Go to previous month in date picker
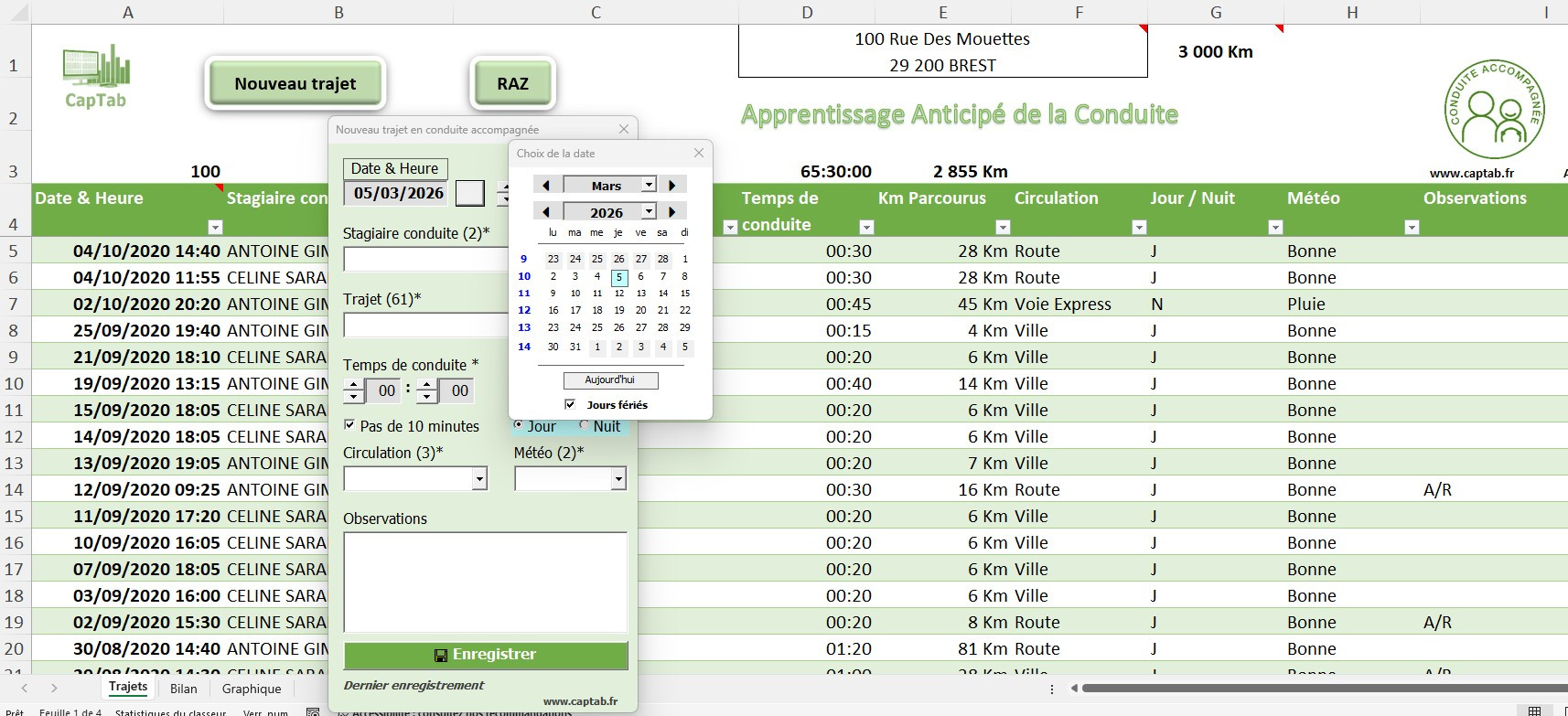Viewport: 1568px width, 716px height. coord(546,185)
